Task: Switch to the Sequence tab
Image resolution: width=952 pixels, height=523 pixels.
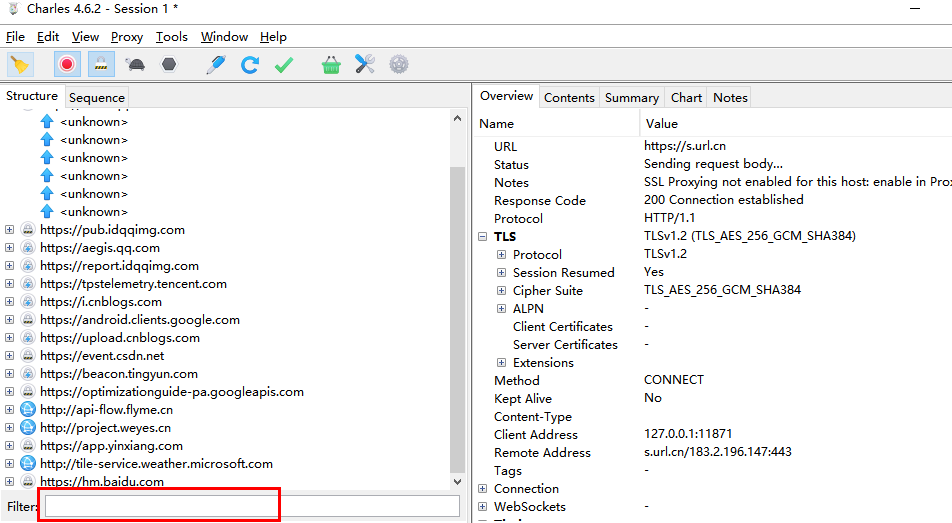Action: pos(97,97)
